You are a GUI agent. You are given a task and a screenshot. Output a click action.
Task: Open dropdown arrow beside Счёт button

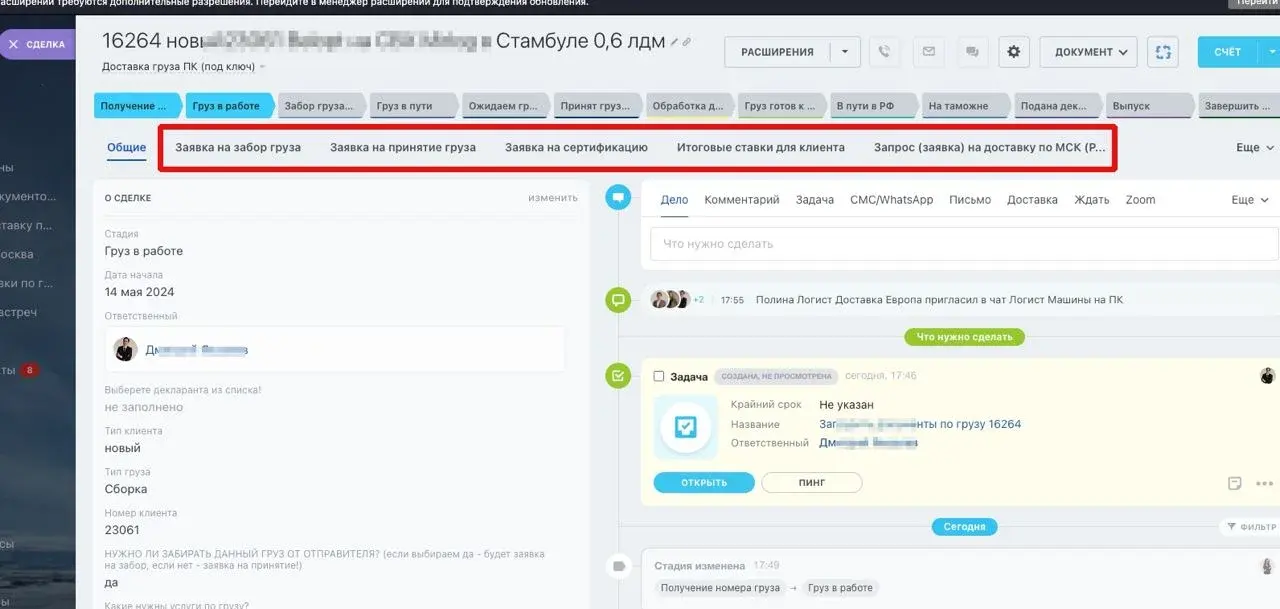(1271, 52)
